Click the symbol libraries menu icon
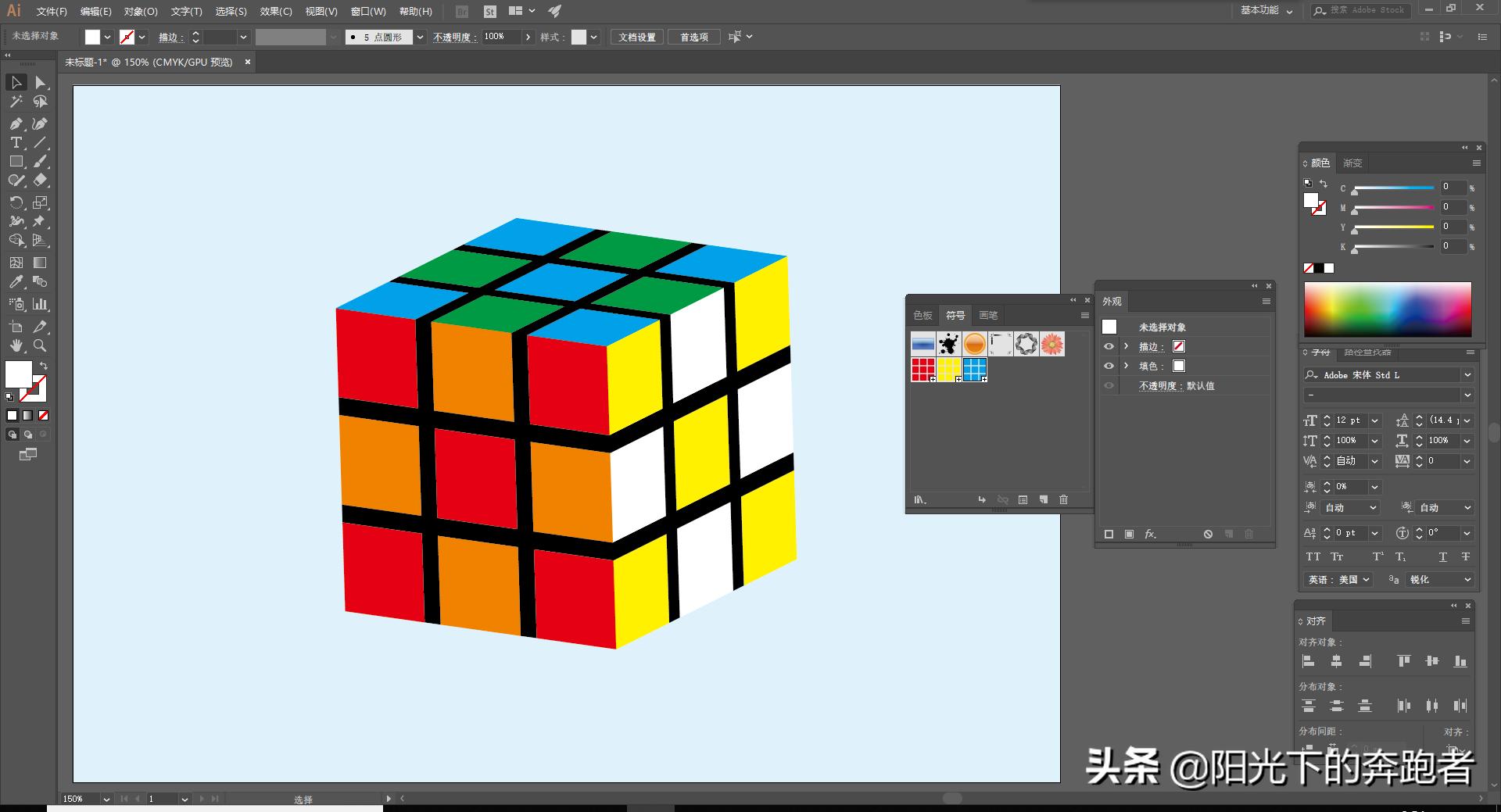The image size is (1501, 812). (x=919, y=499)
